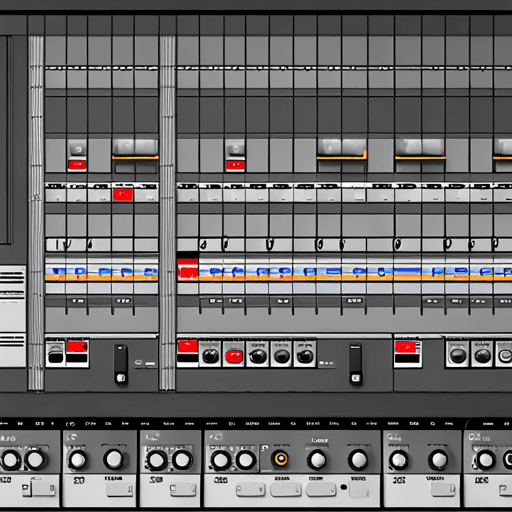Screen dimensions: 512x512
Task: Click the large red block starting the blue-orange strip
Action: (x=187, y=269)
